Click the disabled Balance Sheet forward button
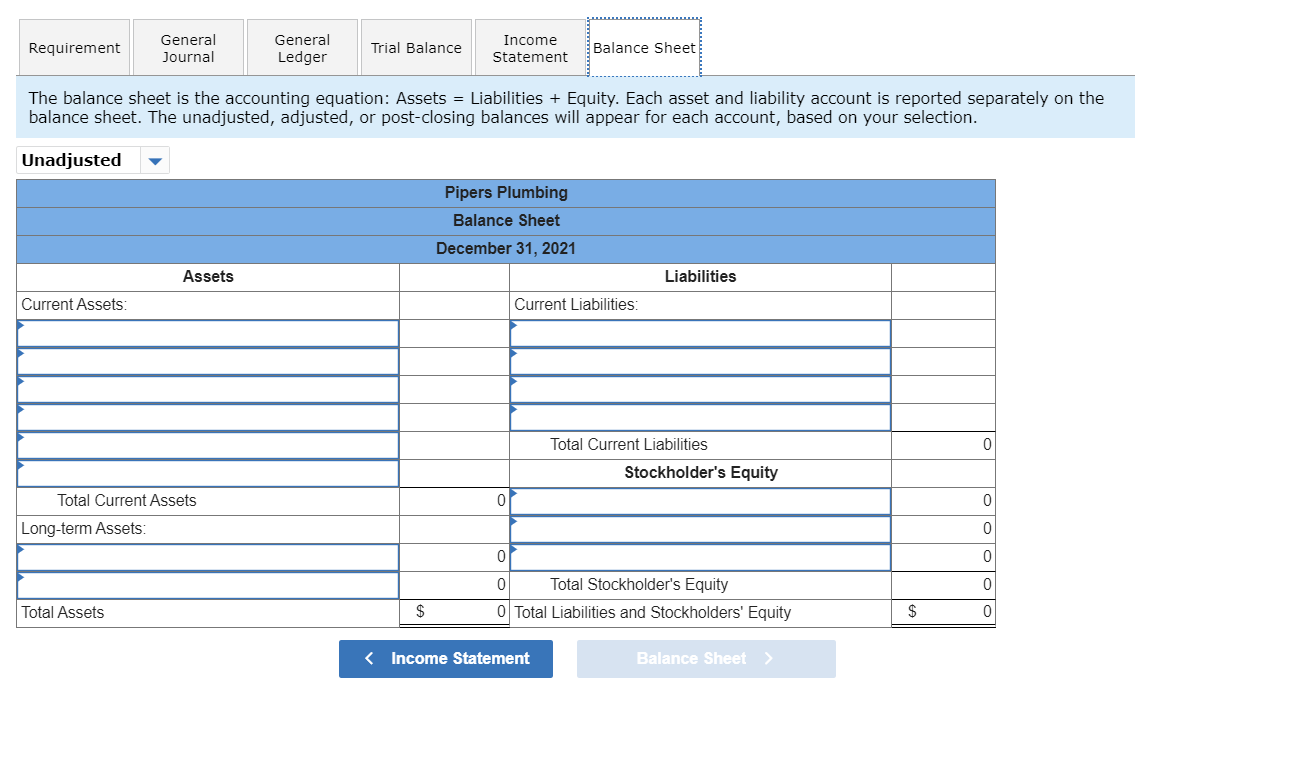Screen dimensions: 1315x762 point(706,658)
